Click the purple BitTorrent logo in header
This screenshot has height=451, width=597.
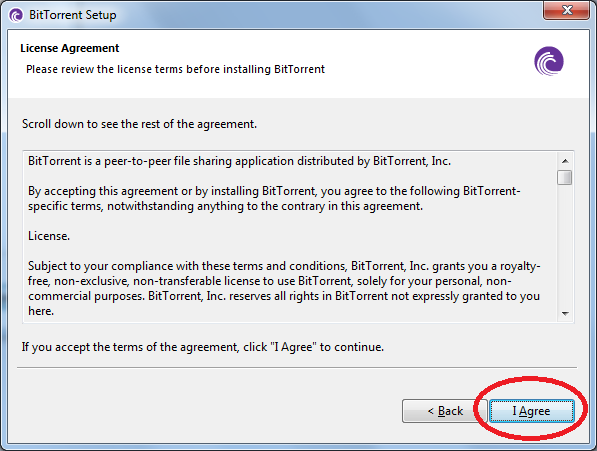click(x=549, y=61)
